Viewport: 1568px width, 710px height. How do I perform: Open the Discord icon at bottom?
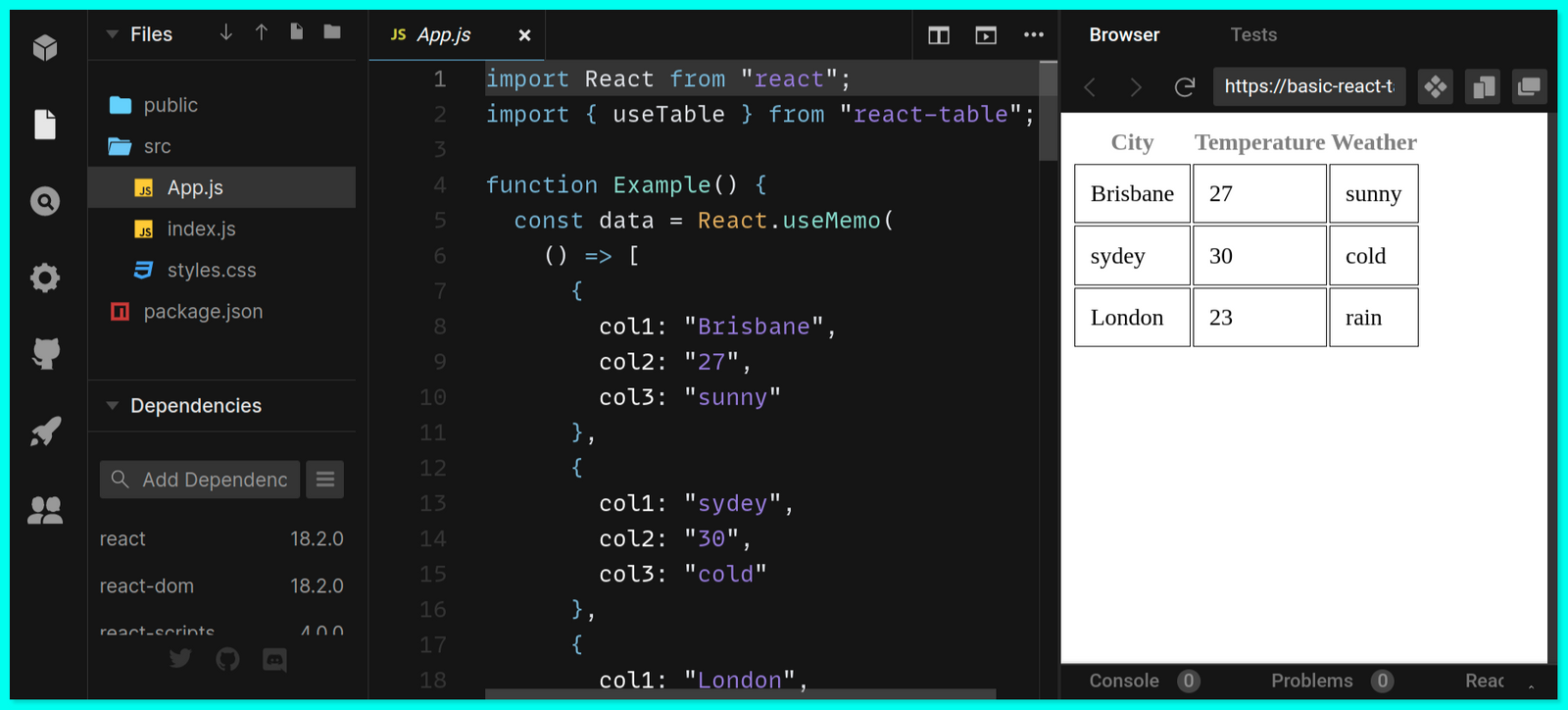click(x=274, y=660)
